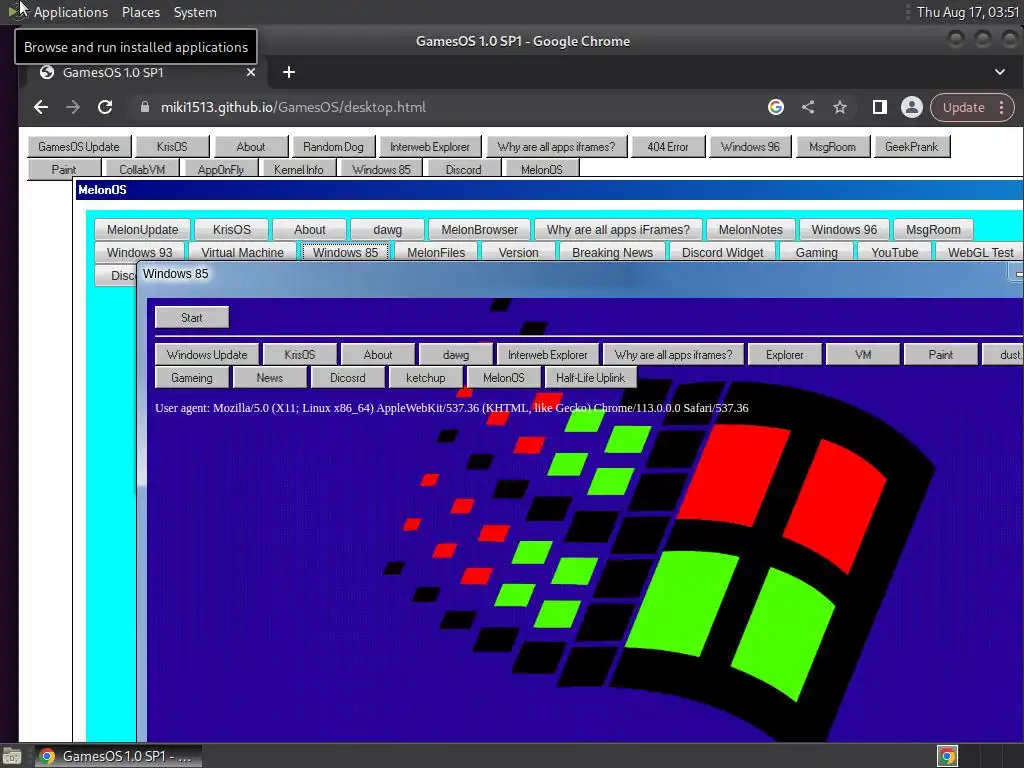Click the padlock site info icon
This screenshot has width=1024, height=768.
tap(145, 107)
